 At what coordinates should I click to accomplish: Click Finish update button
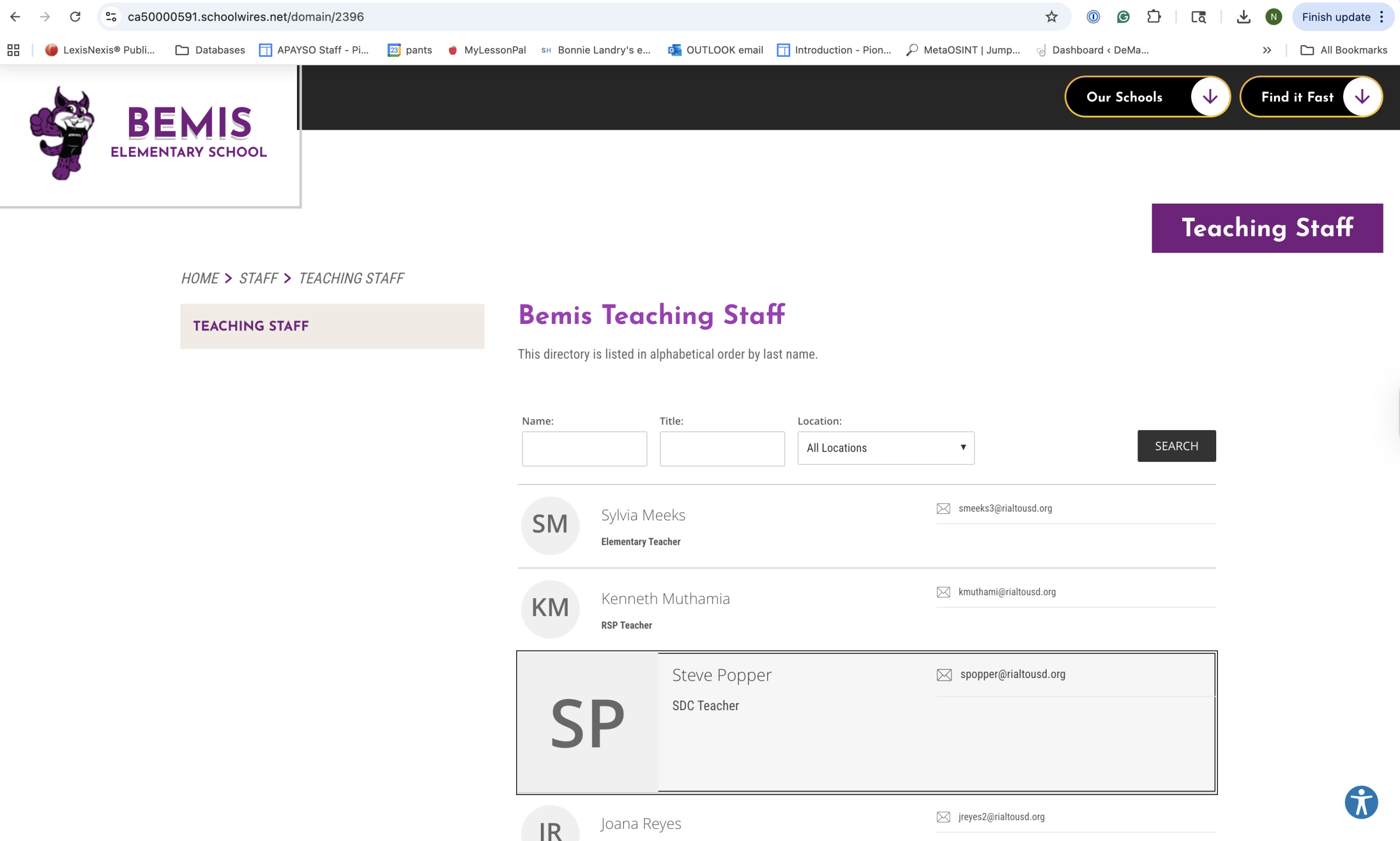(1335, 17)
